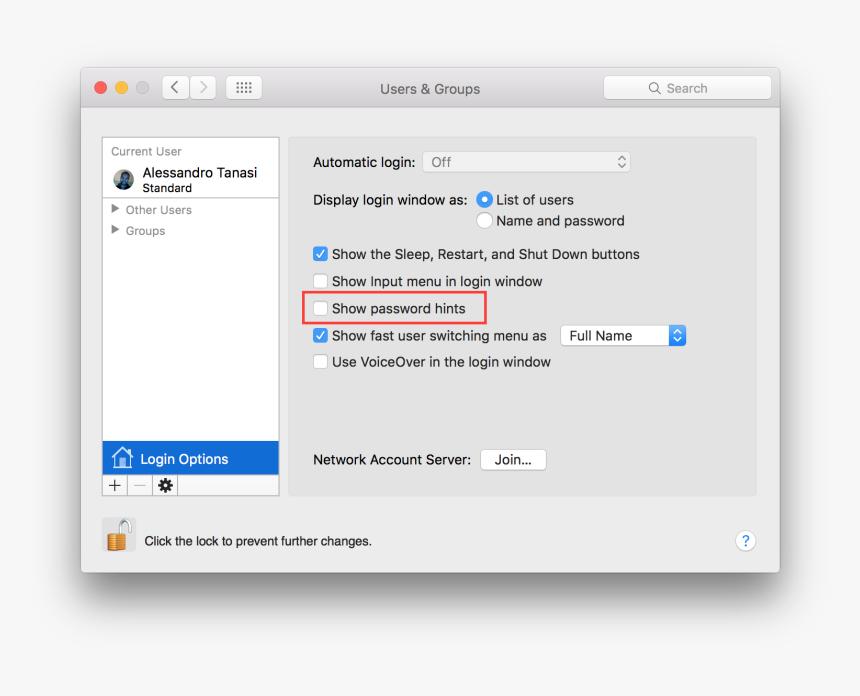Click the remove user minus icon
Viewport: 860px width, 696px height.
pos(139,485)
